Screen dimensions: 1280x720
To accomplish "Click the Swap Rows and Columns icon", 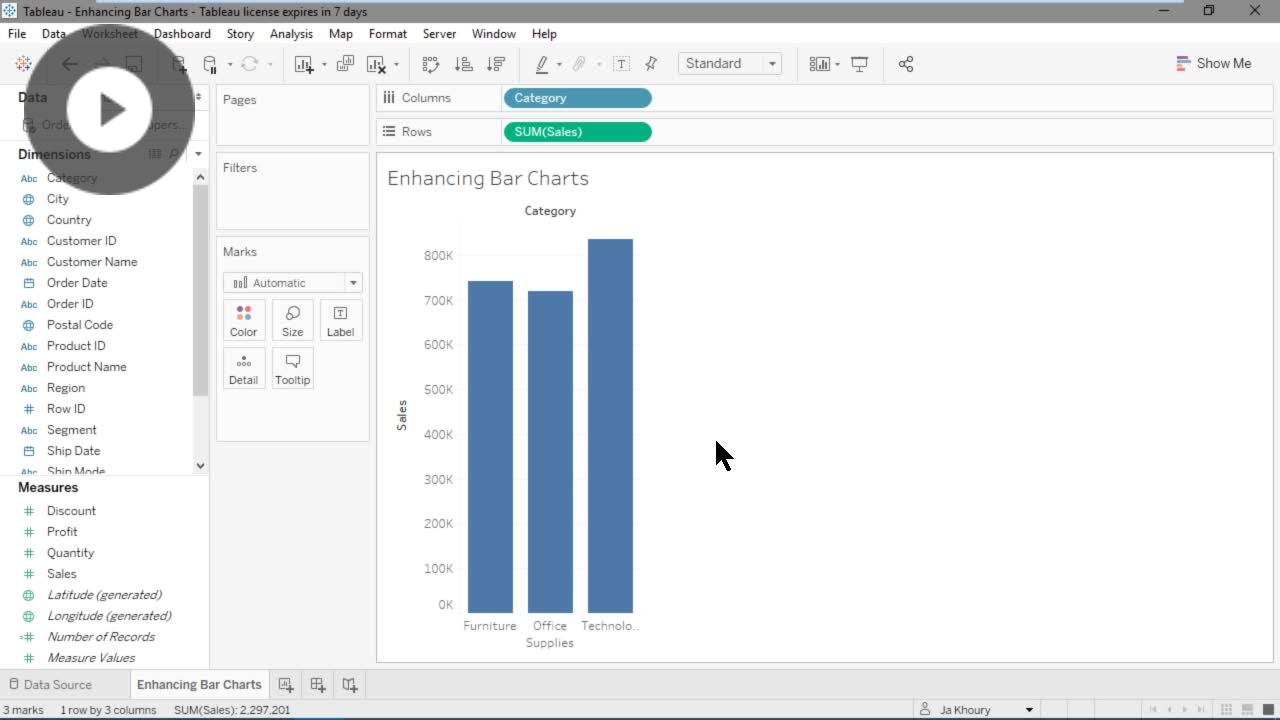I will [x=431, y=64].
